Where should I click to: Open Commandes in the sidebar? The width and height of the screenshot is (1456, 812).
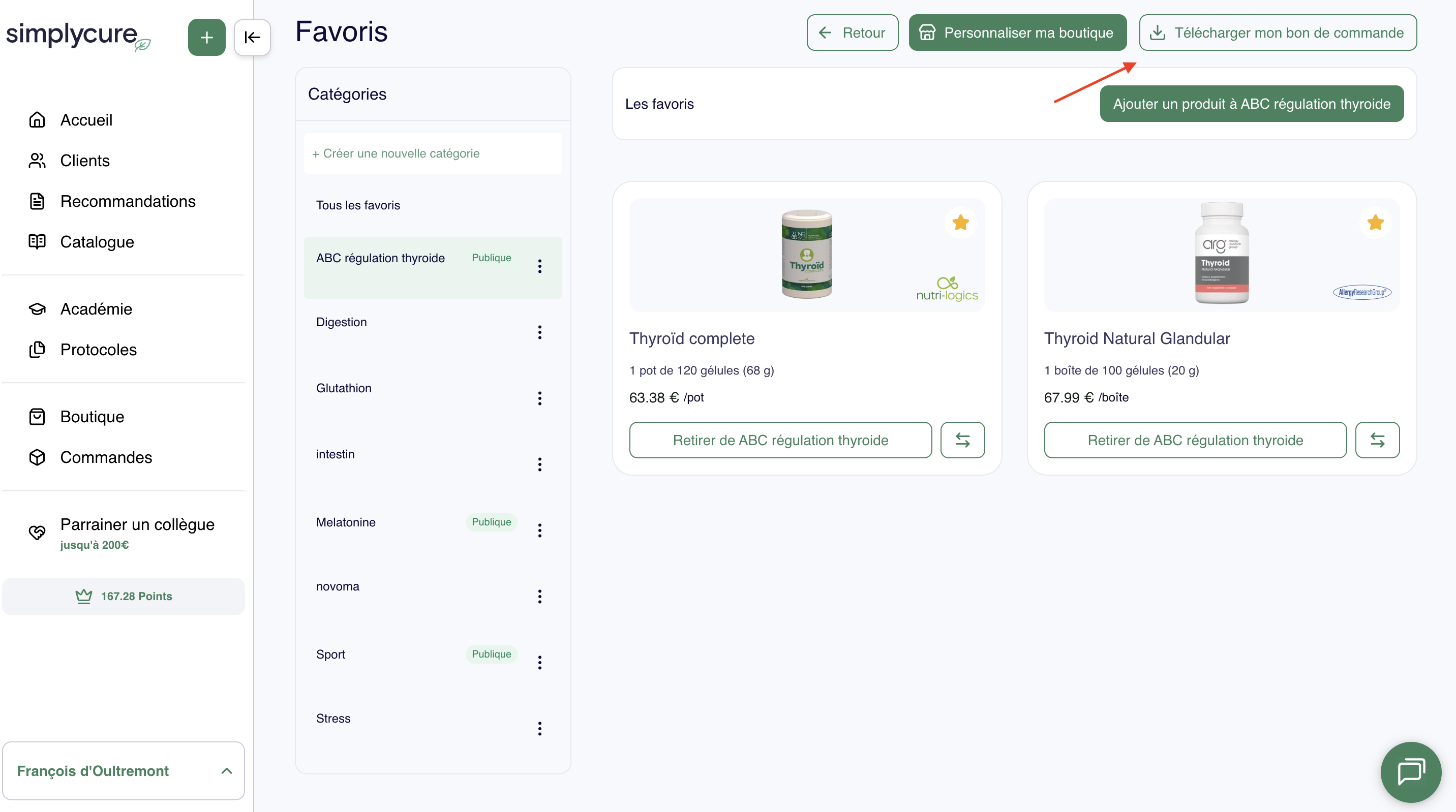pyautogui.click(x=106, y=457)
